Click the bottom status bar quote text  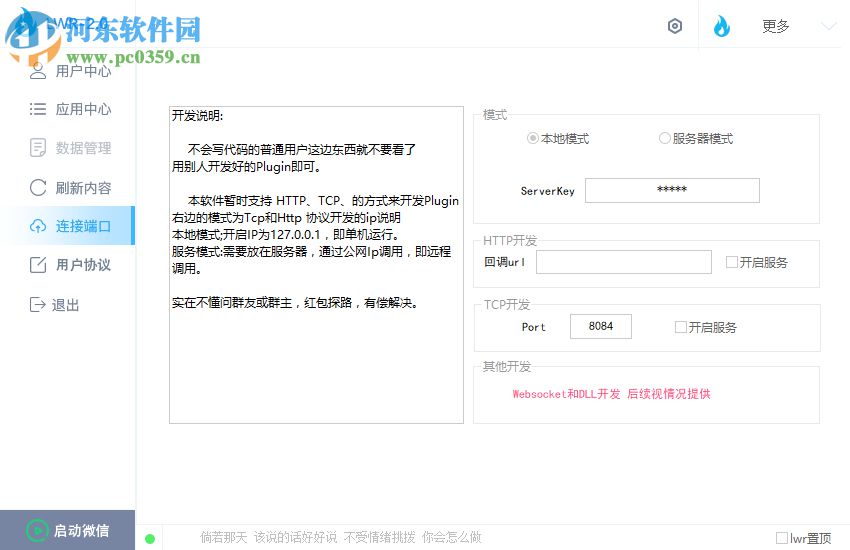pyautogui.click(x=341, y=537)
